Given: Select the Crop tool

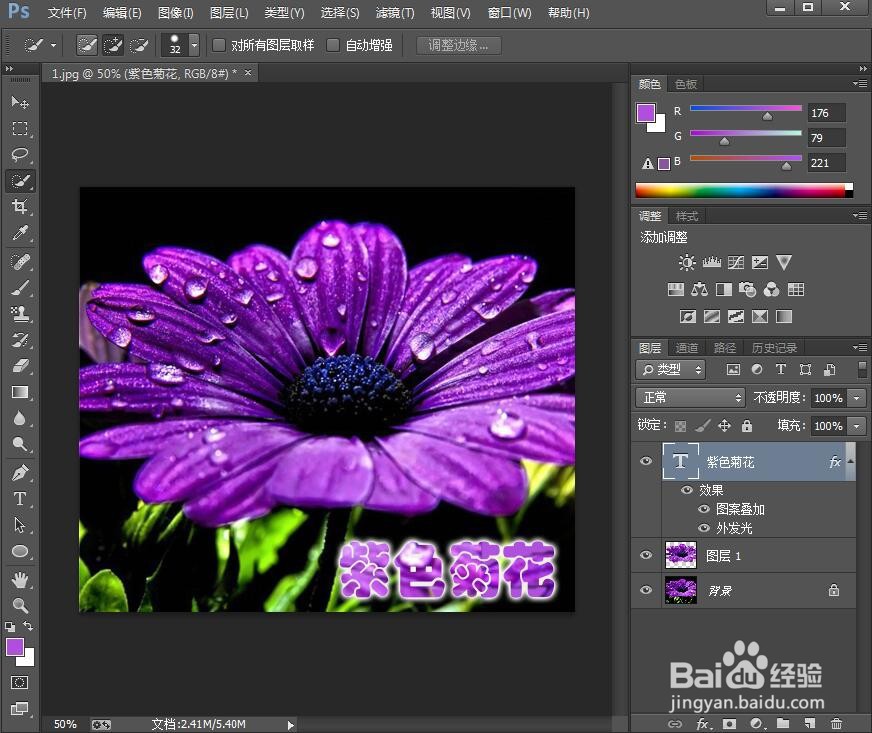Looking at the screenshot, I should [x=20, y=207].
